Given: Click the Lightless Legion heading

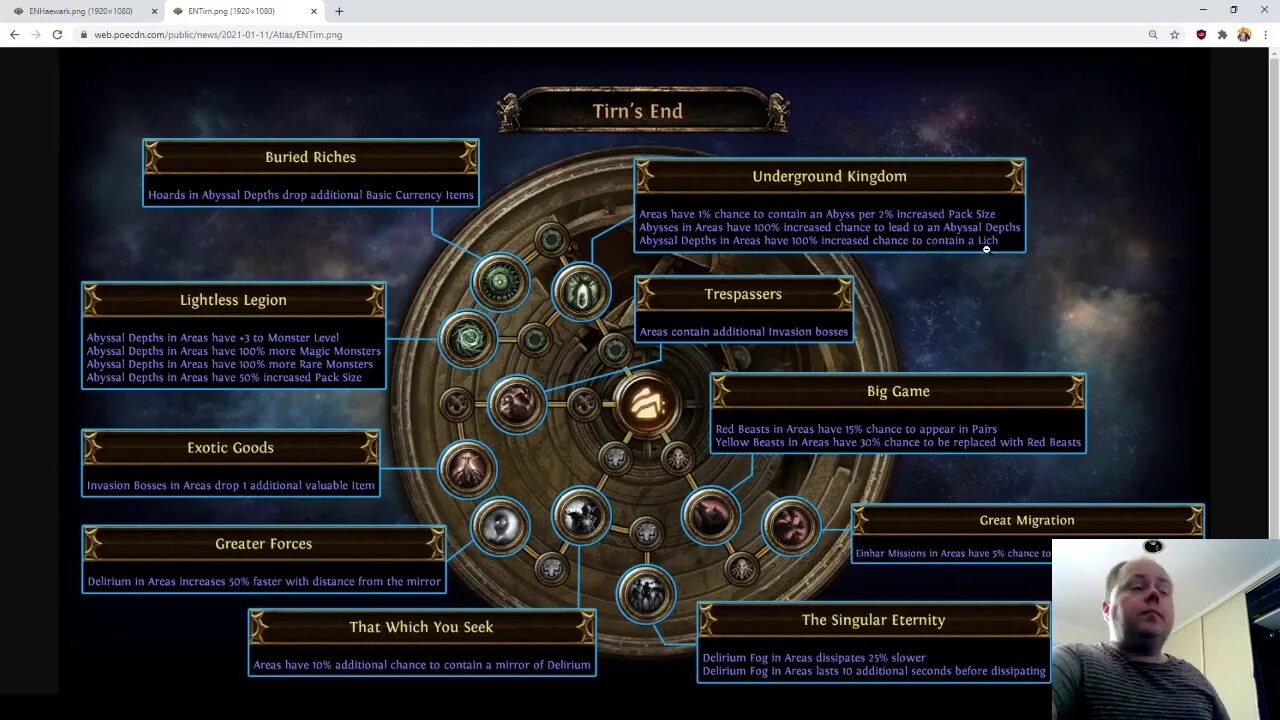Looking at the screenshot, I should (233, 300).
